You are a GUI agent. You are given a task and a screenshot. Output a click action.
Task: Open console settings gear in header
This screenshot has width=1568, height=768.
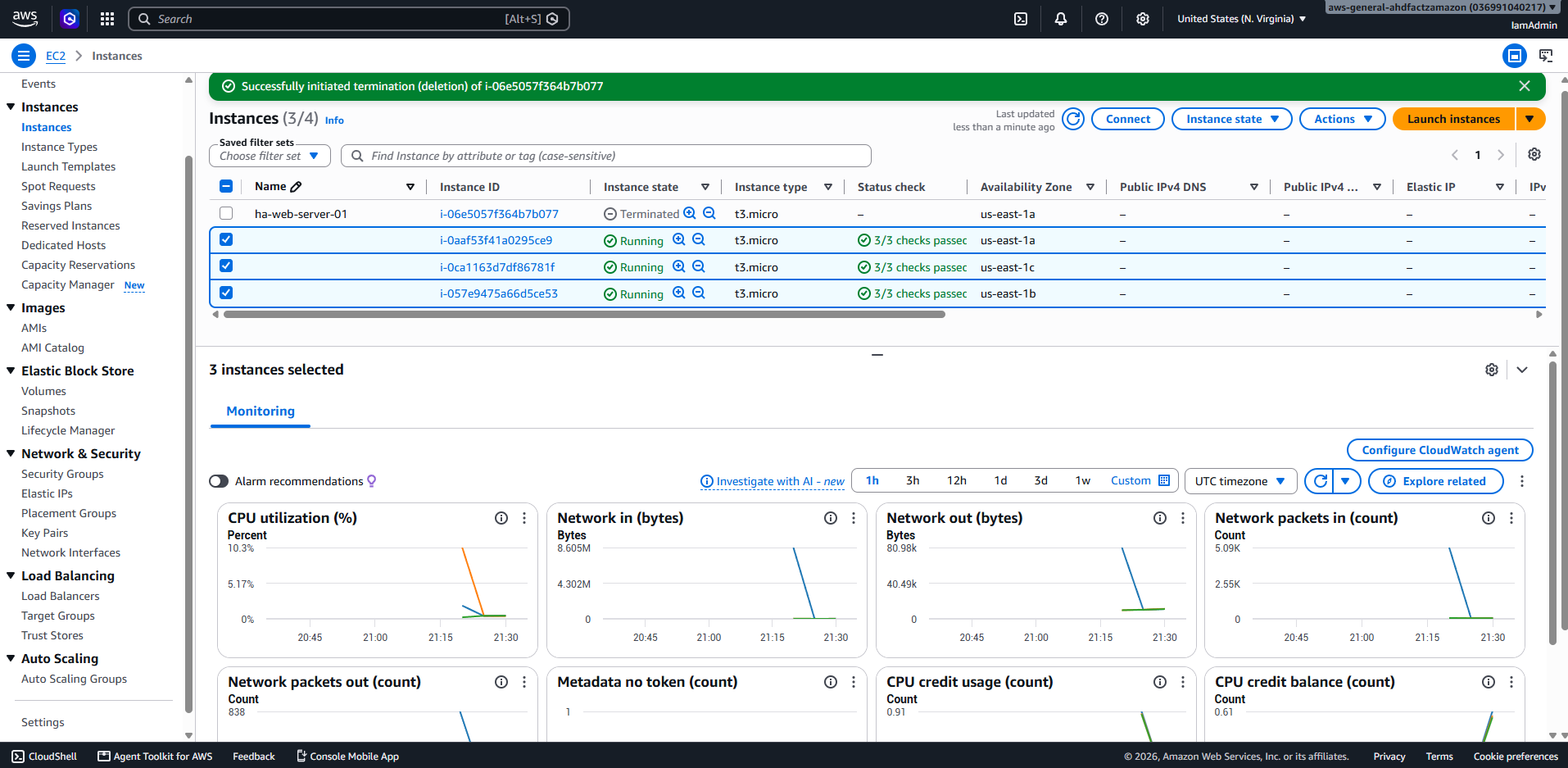[x=1143, y=19]
